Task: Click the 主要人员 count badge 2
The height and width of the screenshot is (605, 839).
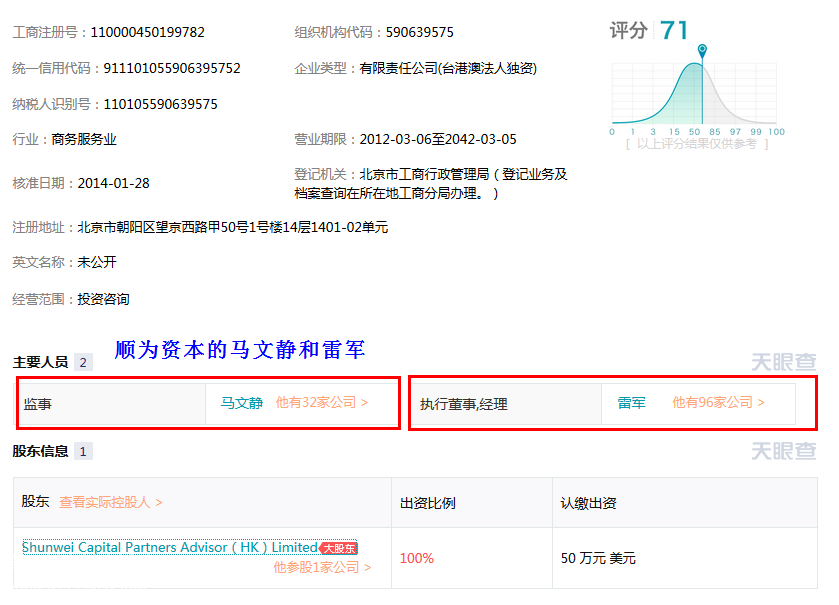Action: 83,363
